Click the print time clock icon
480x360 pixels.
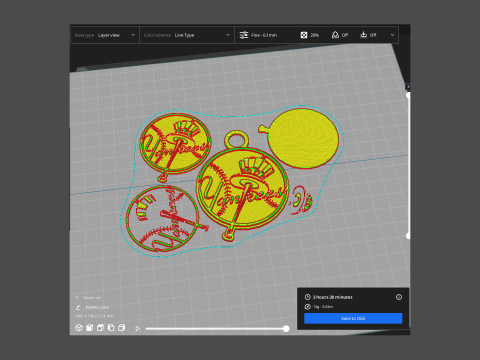(307, 297)
